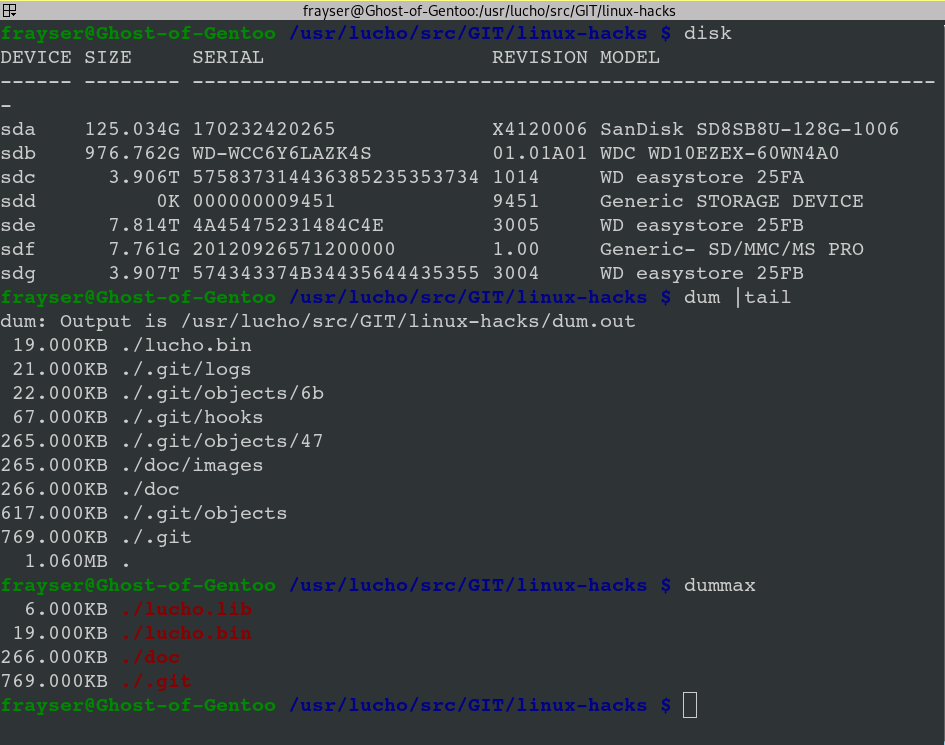945x745 pixels.
Task: Select red './lucho.lib' entry
Action: [x=186, y=609]
